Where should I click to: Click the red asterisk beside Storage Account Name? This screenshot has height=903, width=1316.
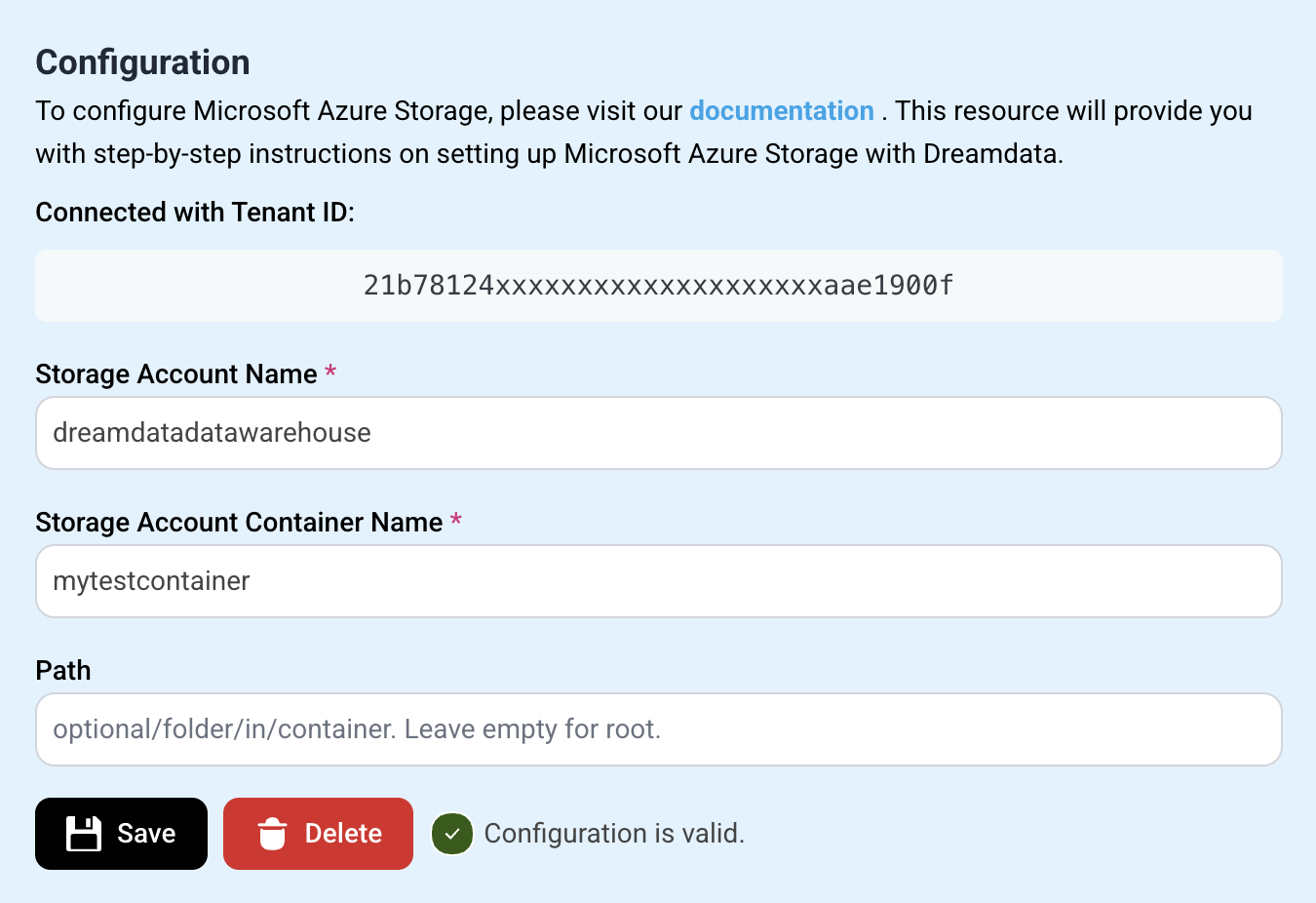point(330,373)
